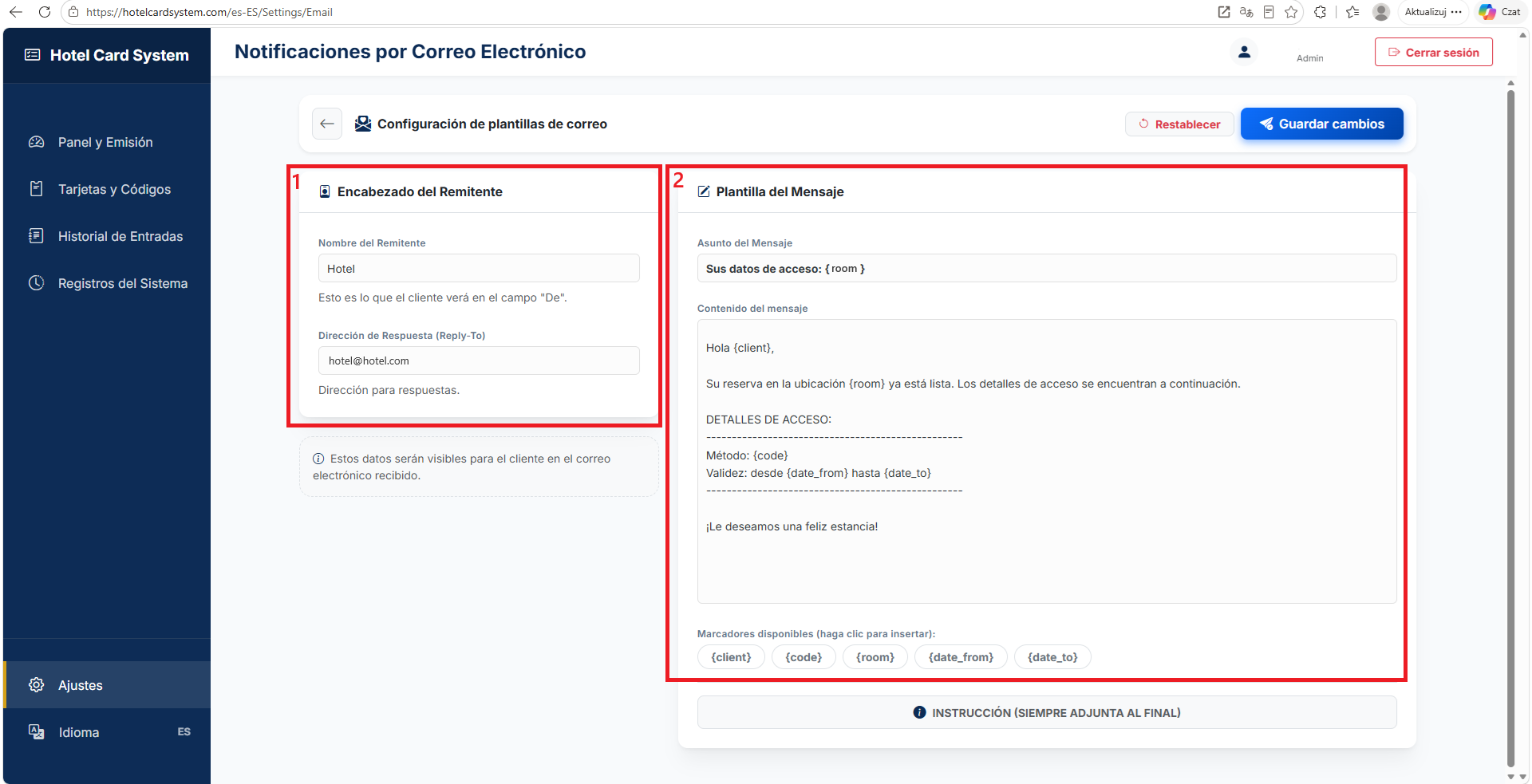Click Restablecer to reset the template
Screen dimensions: 1532x784
(1179, 124)
